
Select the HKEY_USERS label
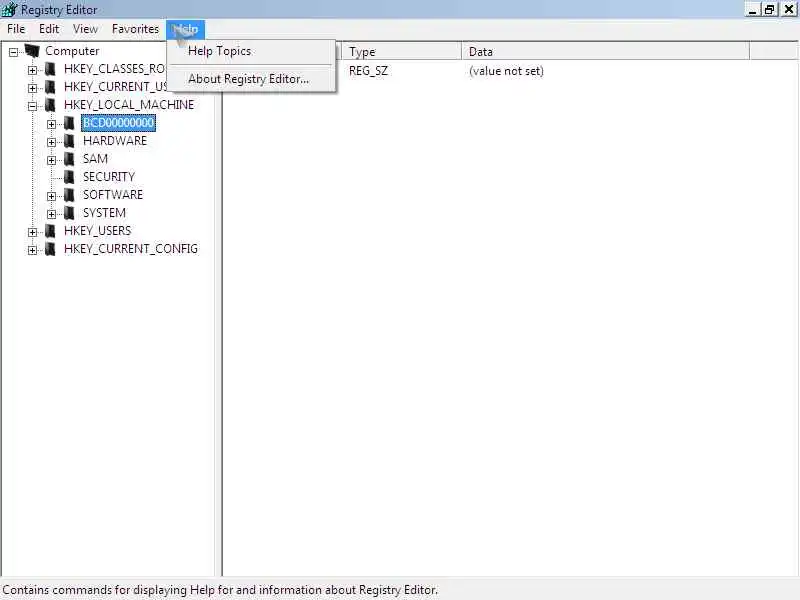tap(97, 231)
